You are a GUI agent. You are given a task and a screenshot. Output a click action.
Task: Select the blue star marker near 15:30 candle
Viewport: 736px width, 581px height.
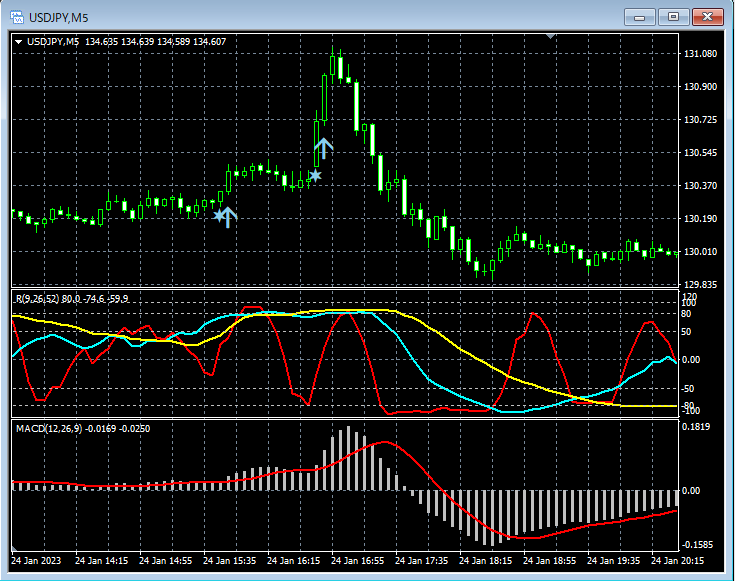(219, 215)
